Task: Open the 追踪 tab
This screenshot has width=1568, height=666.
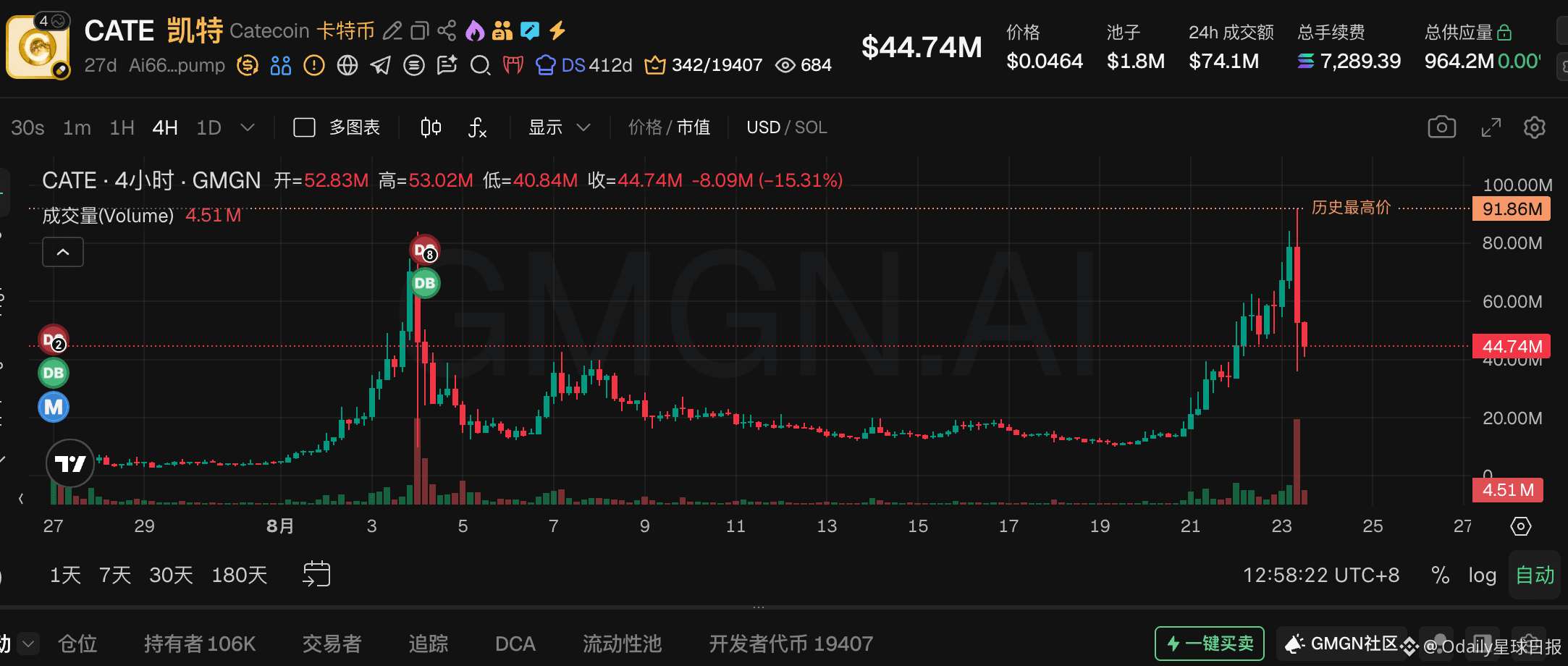Action: pyautogui.click(x=428, y=644)
